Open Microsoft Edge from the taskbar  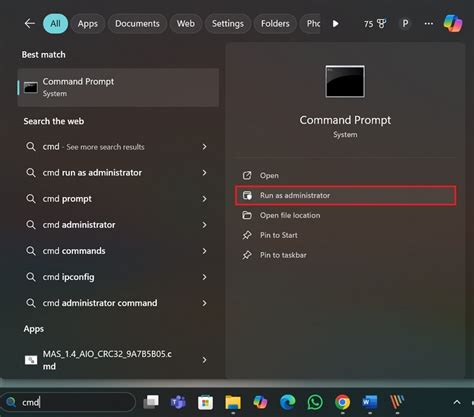(x=287, y=402)
